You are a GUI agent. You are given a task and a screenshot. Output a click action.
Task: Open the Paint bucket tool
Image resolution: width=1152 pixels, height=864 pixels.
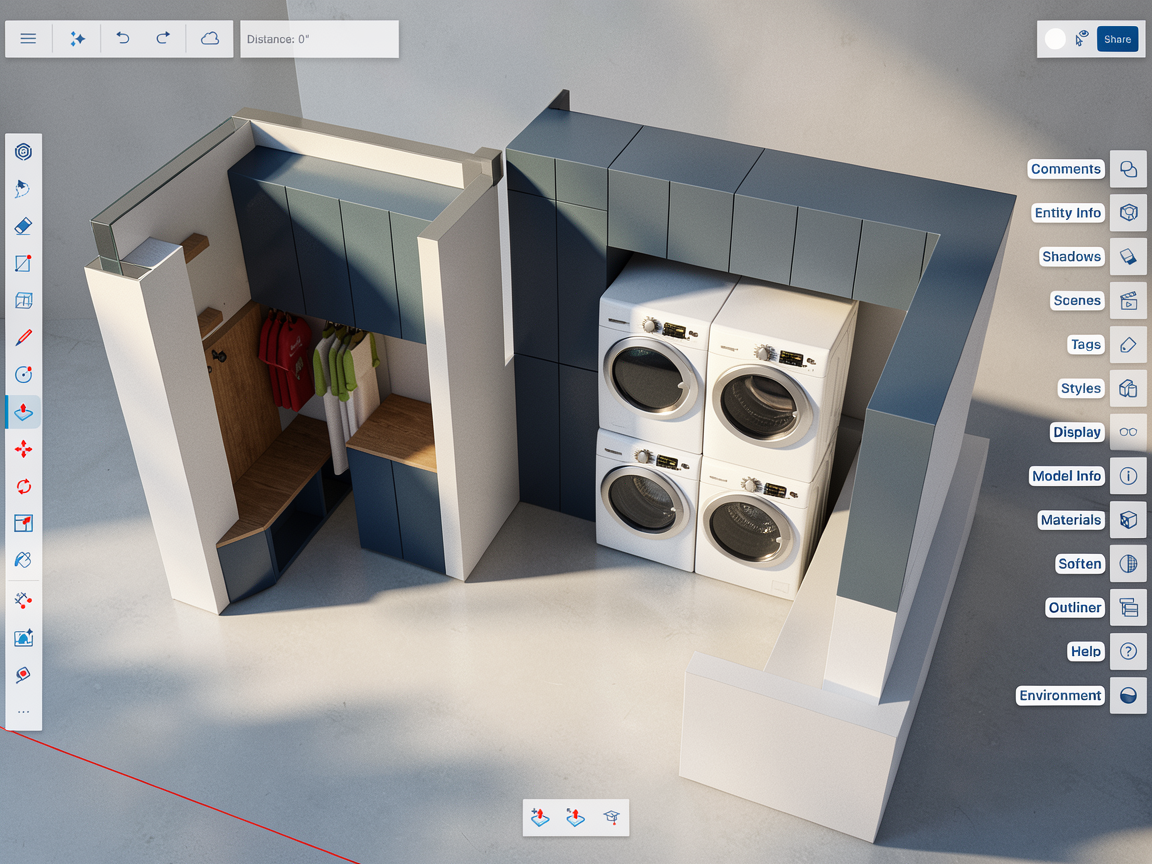tap(24, 560)
